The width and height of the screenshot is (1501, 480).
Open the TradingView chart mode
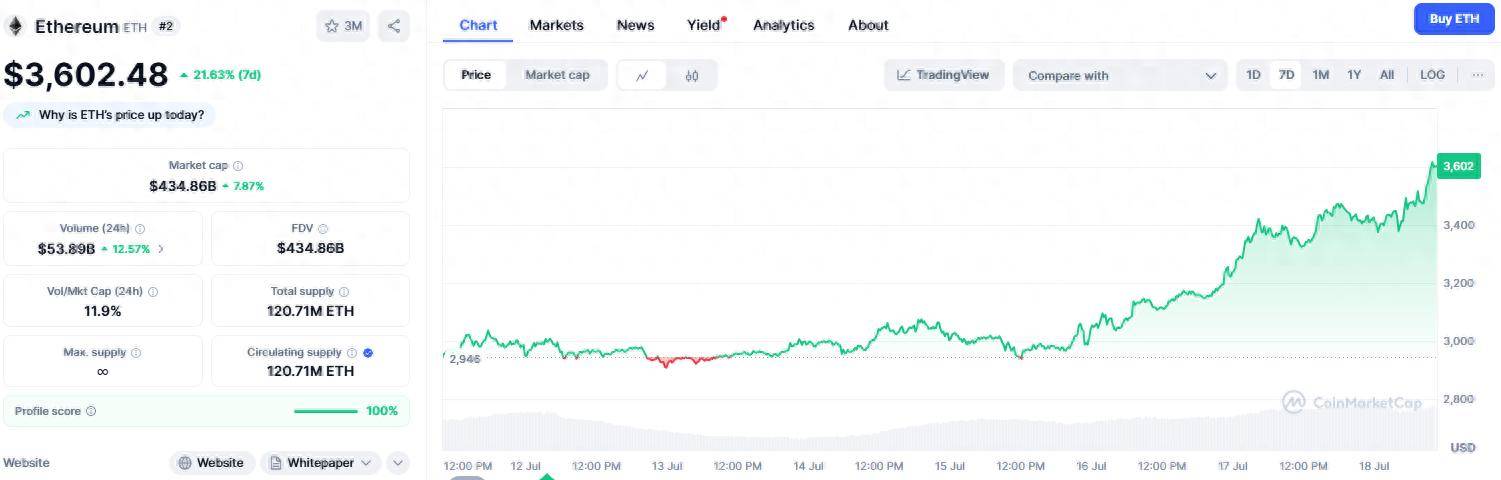click(x=943, y=75)
